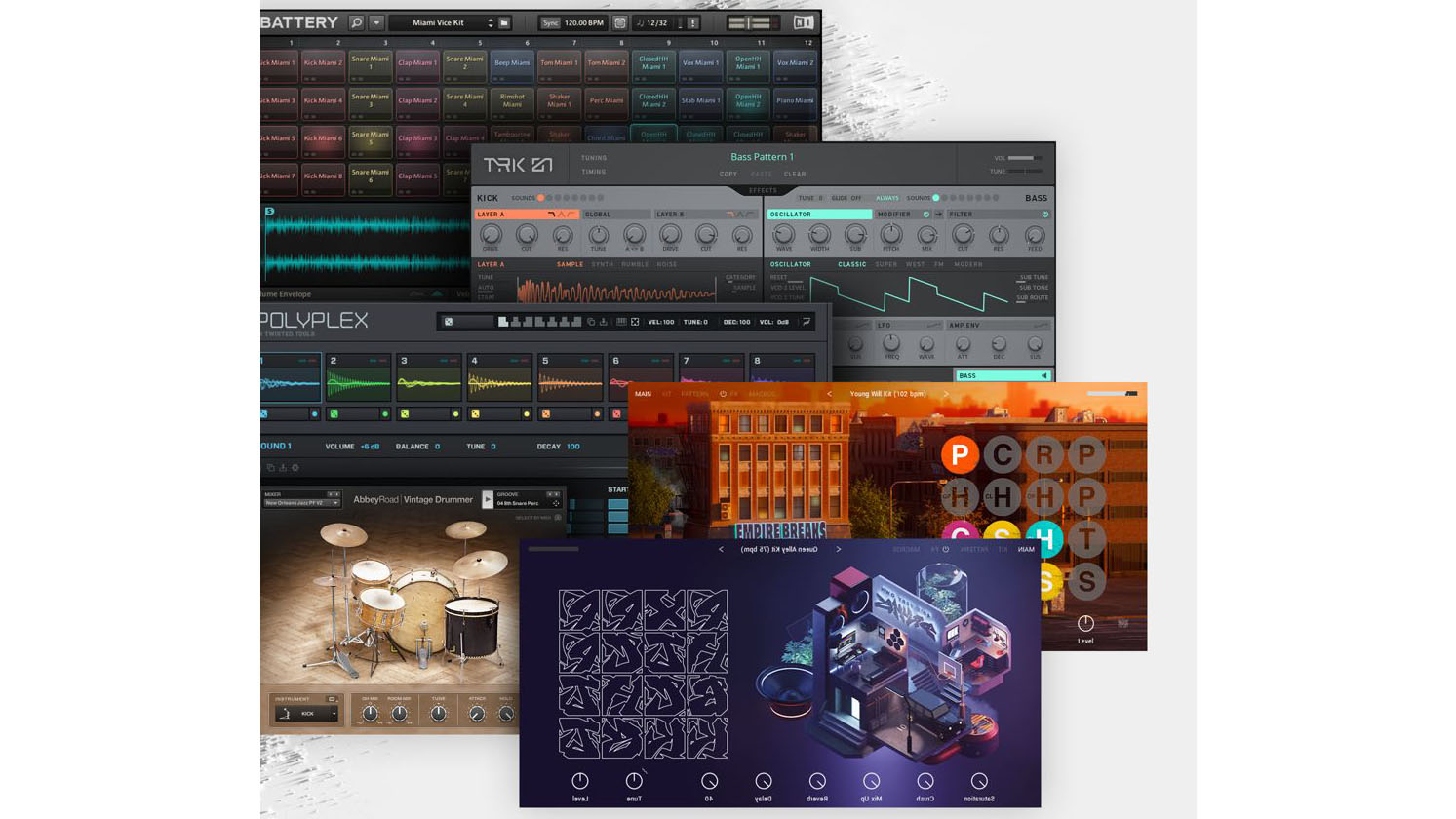Click the volume slider atop Empire Breaks
1456x819 pixels.
tap(1112, 393)
